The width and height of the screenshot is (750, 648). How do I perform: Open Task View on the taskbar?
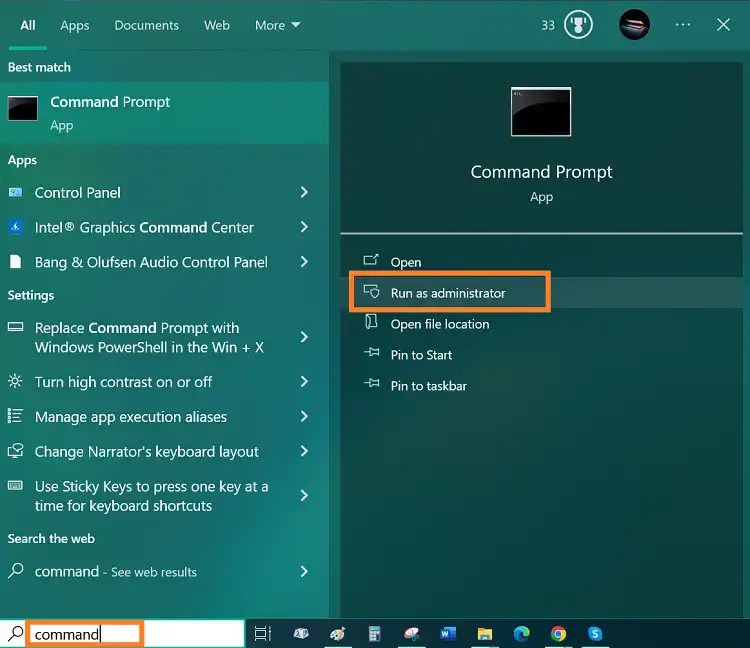point(263,634)
